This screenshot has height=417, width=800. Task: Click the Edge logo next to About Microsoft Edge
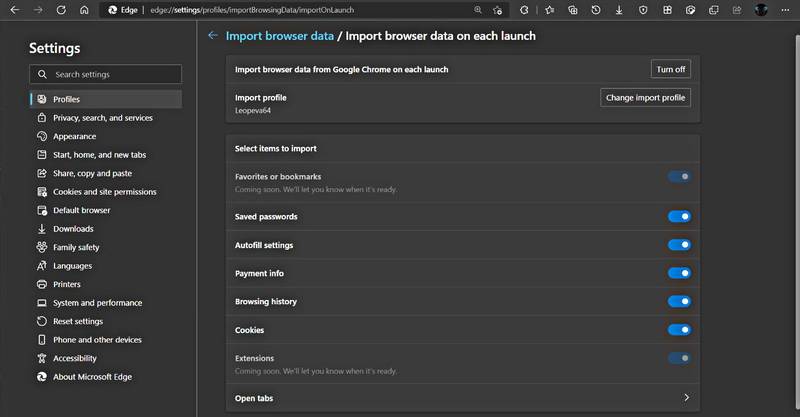coord(42,377)
